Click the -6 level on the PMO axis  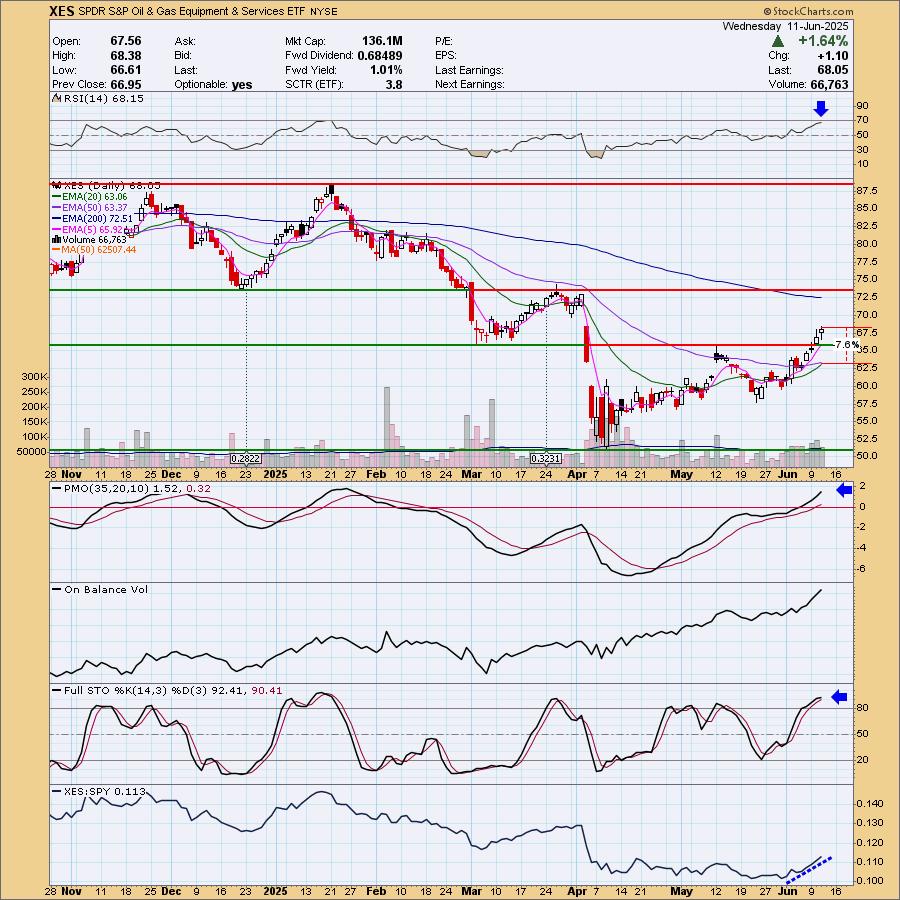(861, 568)
